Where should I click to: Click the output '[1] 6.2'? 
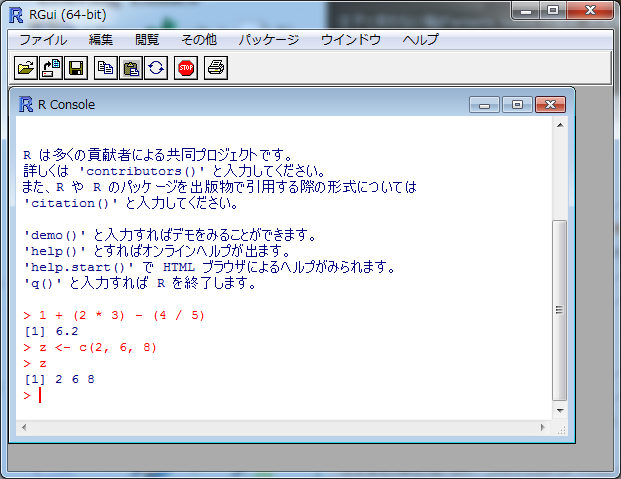click(51, 332)
